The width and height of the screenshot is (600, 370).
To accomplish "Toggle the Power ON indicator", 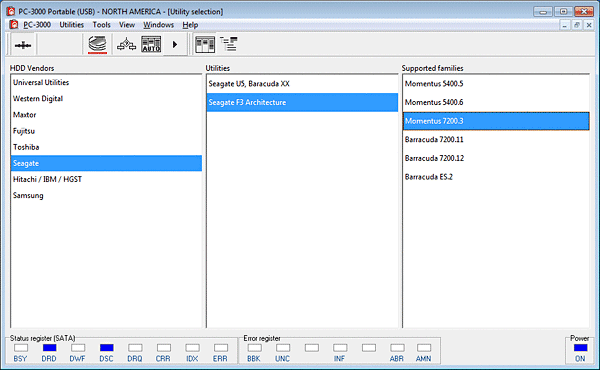I will 580,347.
